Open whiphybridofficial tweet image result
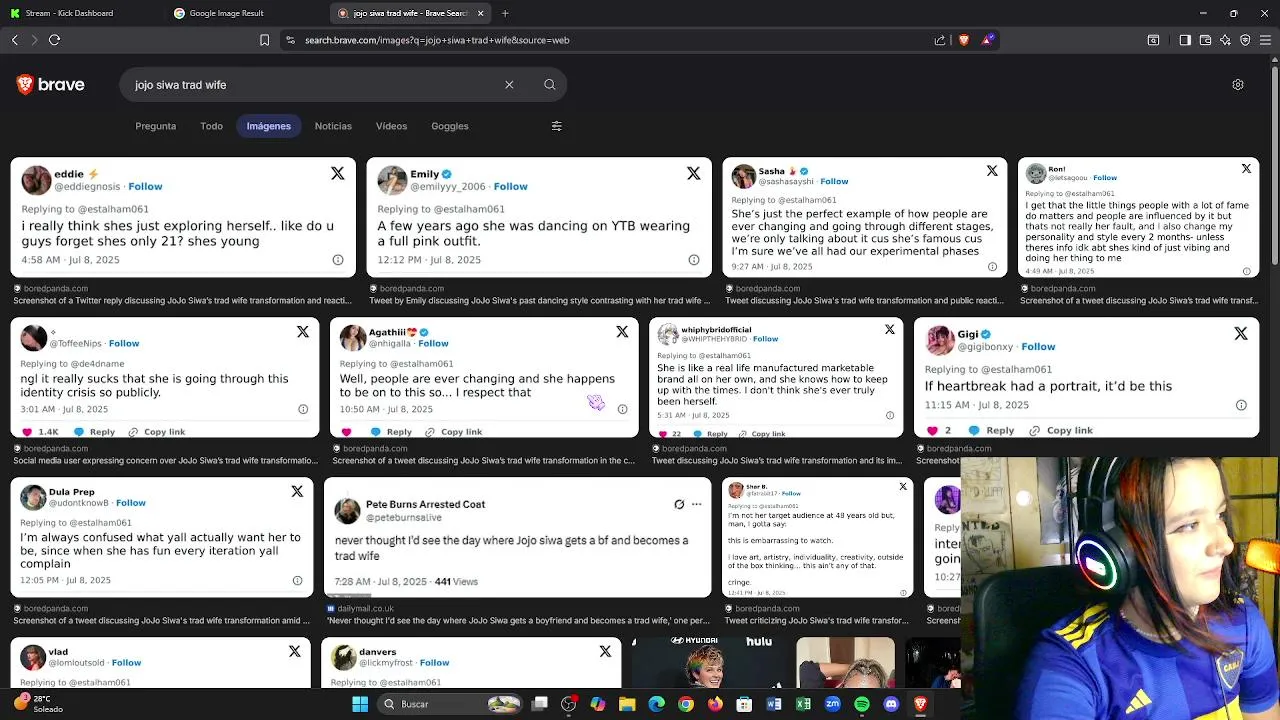Viewport: 1280px width, 720px height. tap(776, 378)
